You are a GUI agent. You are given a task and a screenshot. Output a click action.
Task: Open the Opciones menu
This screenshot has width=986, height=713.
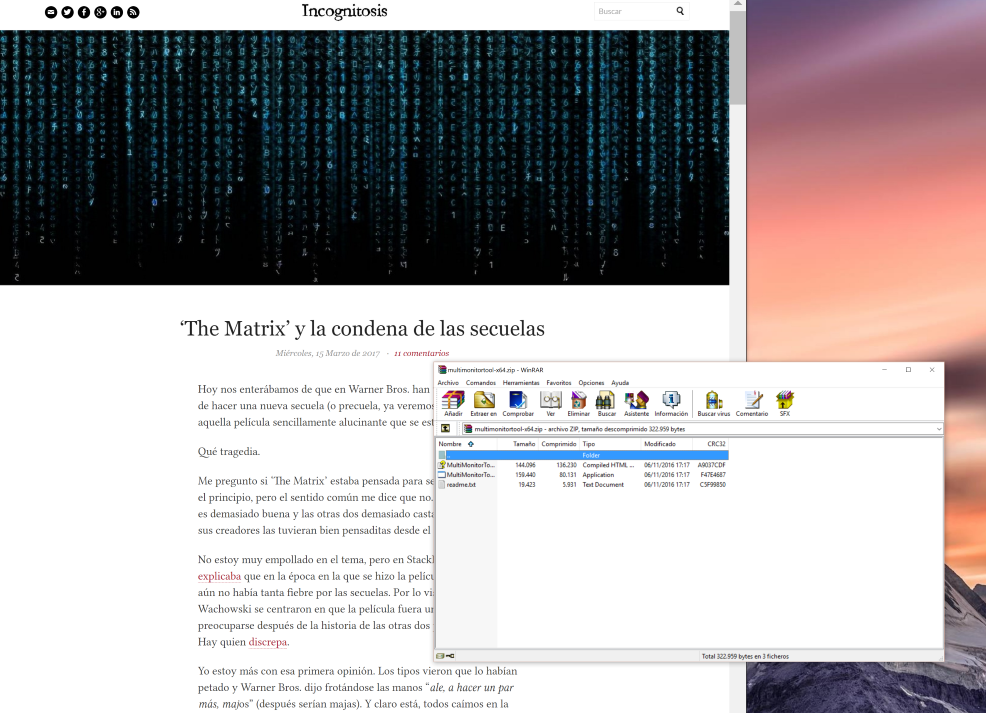(x=591, y=382)
